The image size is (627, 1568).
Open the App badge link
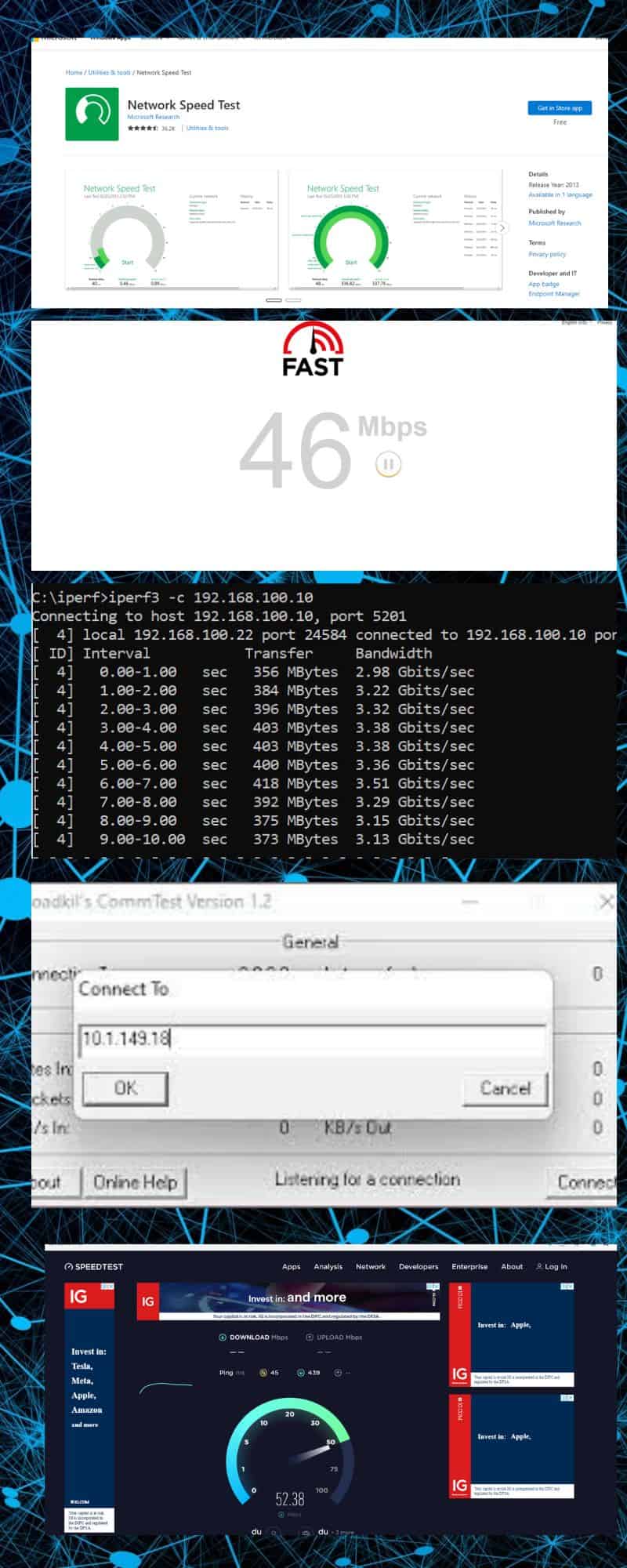[544, 284]
